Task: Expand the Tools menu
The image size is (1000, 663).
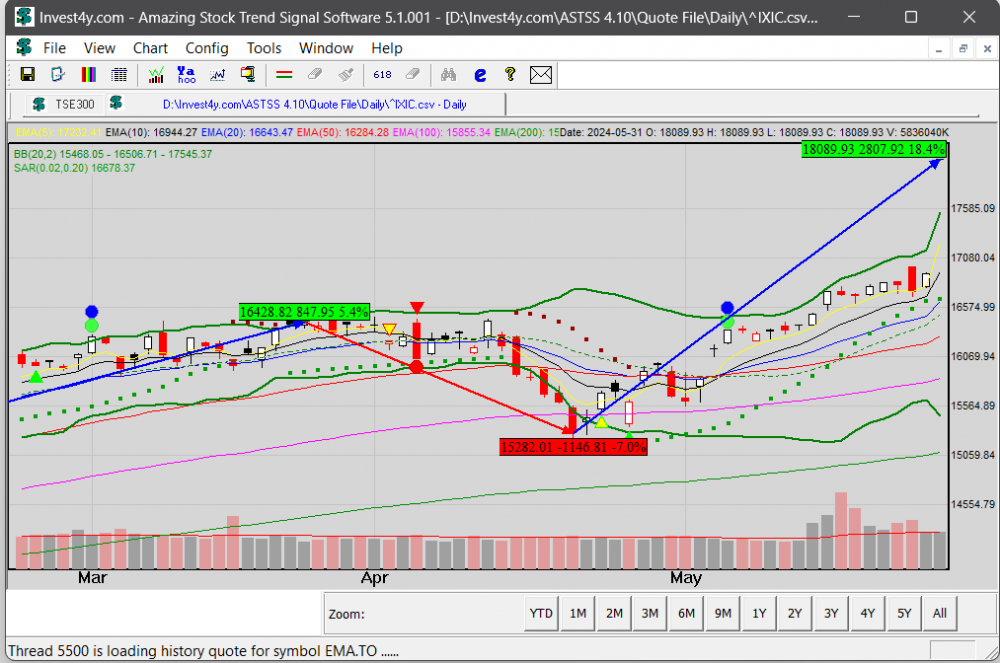Action: [x=264, y=48]
